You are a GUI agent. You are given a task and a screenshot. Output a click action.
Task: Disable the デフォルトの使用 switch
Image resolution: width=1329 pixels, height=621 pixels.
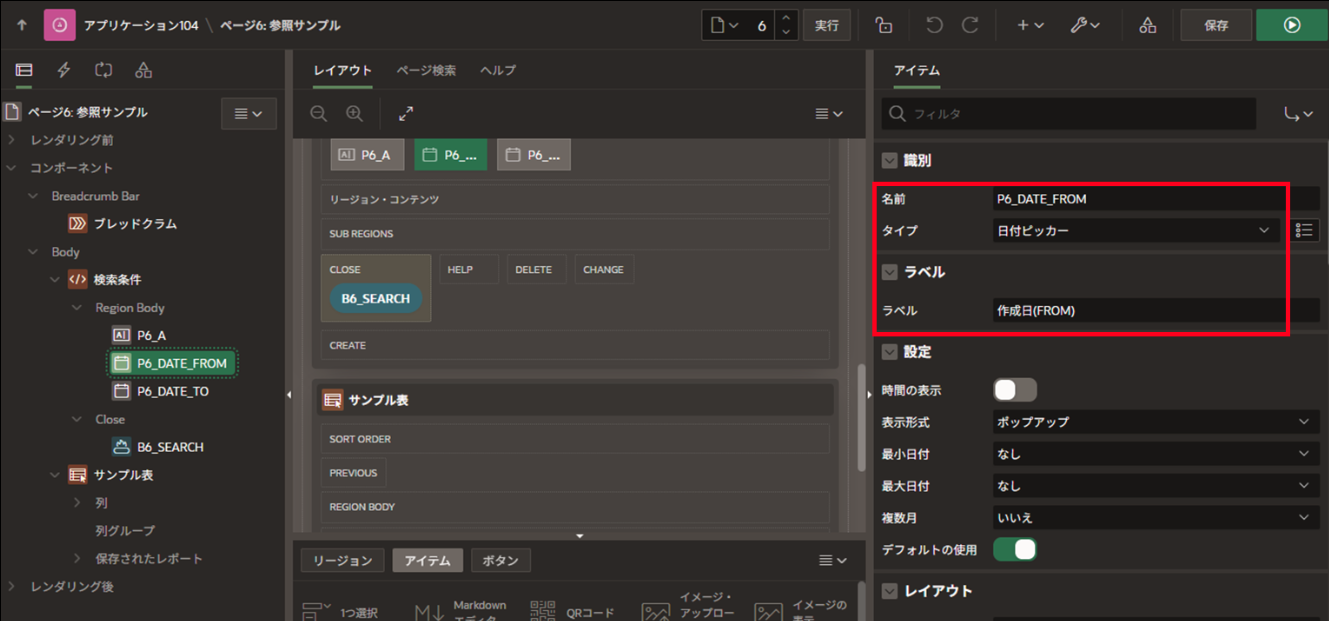click(x=1014, y=549)
